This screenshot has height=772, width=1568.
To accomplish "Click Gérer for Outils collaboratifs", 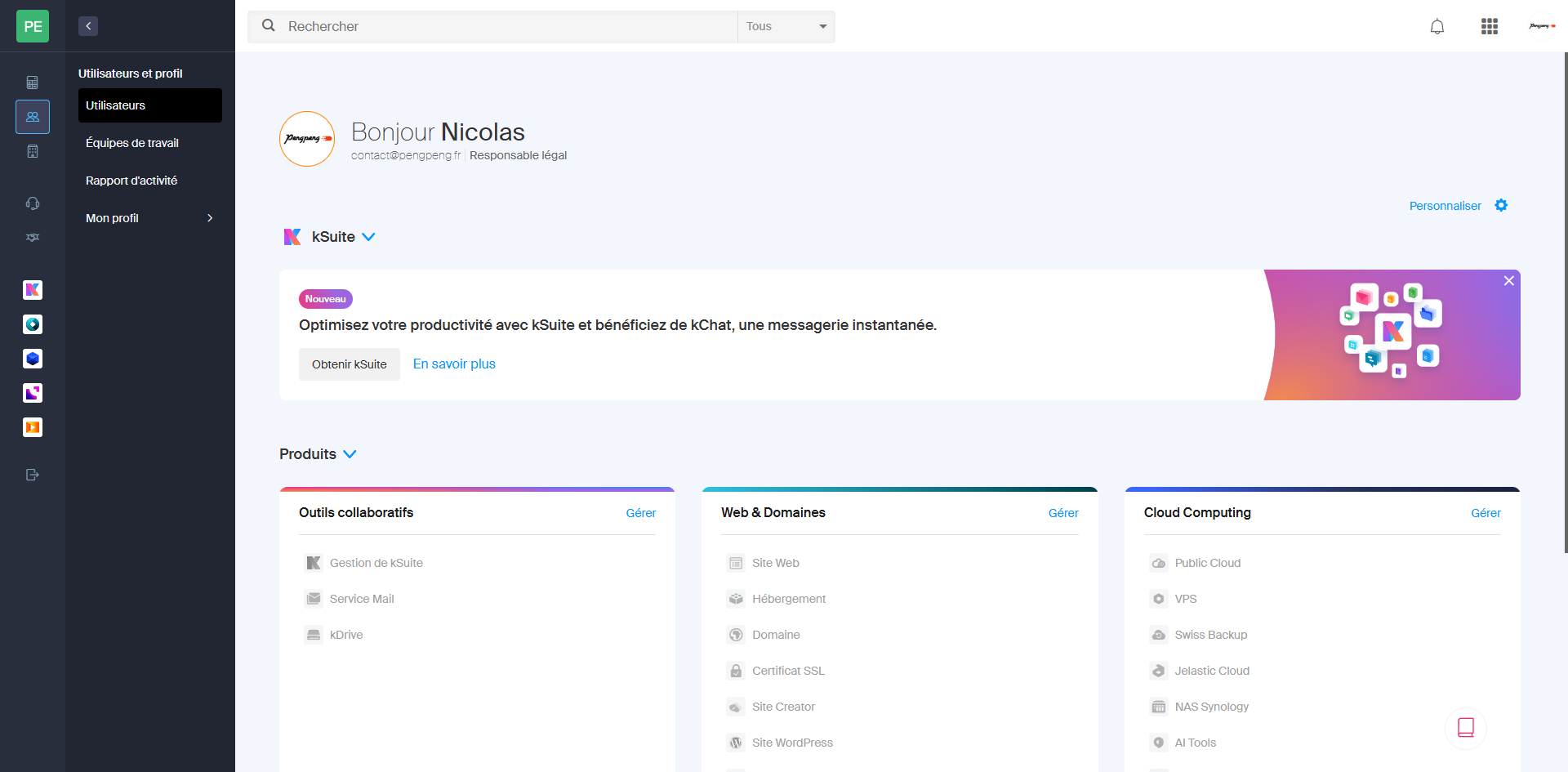I will point(641,513).
